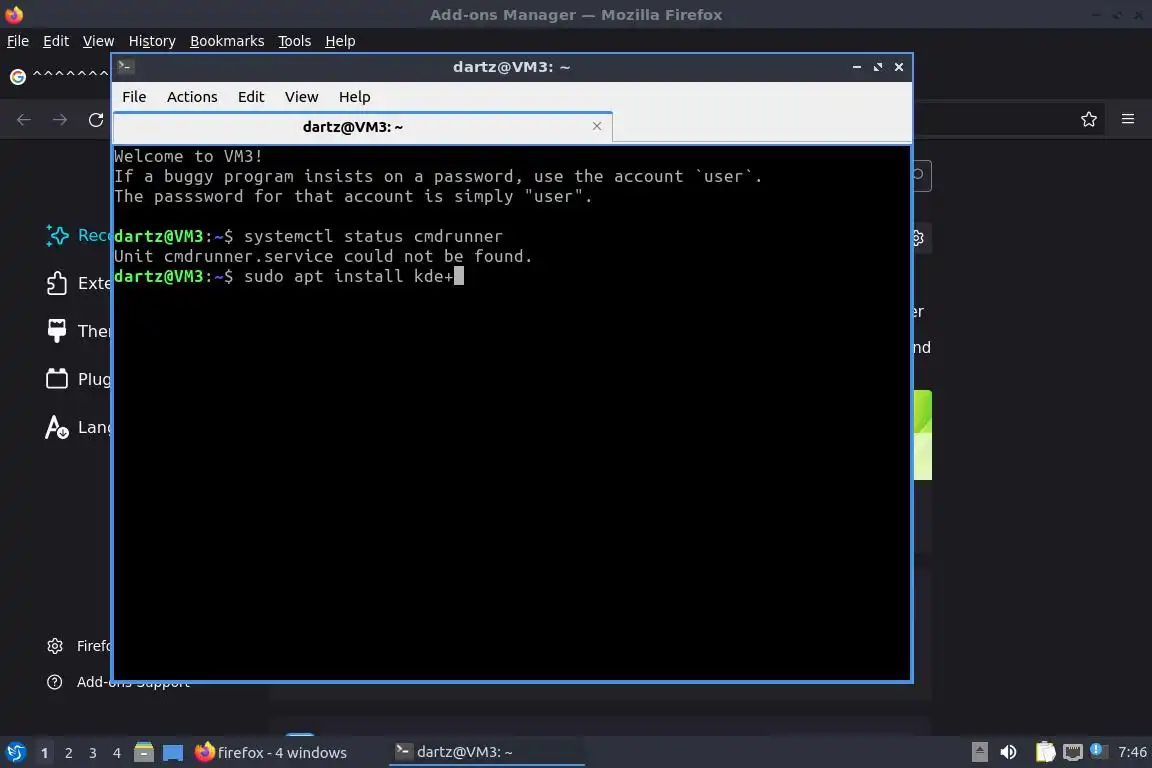The width and height of the screenshot is (1152, 768).
Task: Switch to workspace 3
Action: tap(93, 753)
